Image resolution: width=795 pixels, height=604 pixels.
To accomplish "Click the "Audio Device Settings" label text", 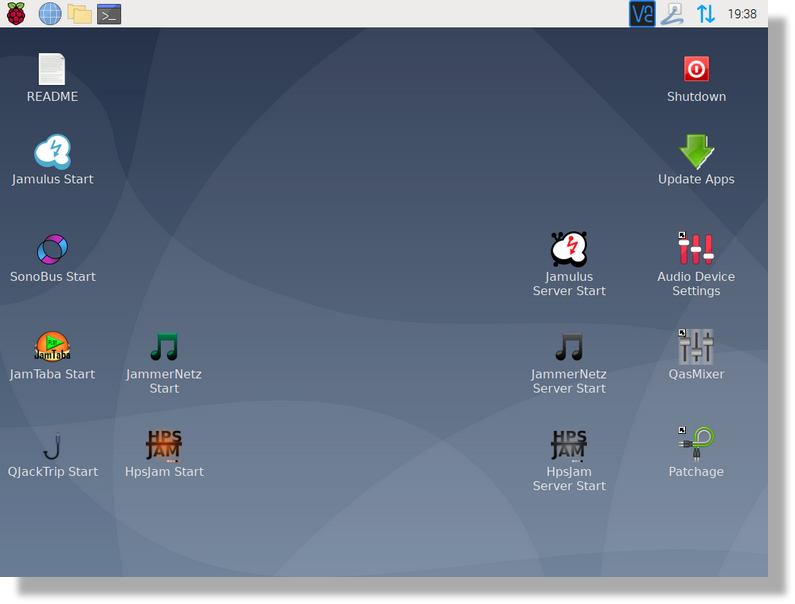I will coord(696,283).
